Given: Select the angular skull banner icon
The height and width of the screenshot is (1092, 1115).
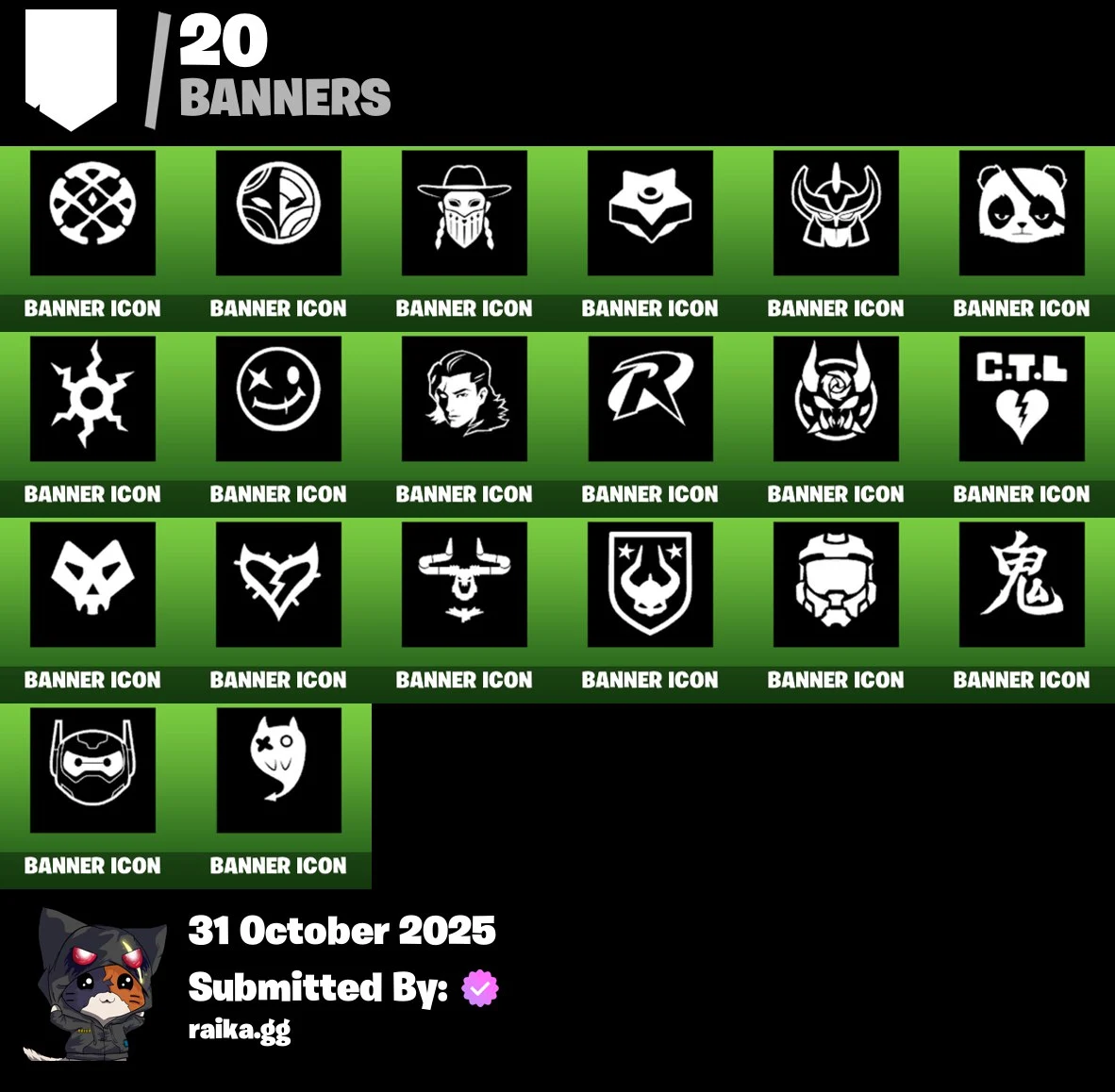Looking at the screenshot, I should point(92,585).
